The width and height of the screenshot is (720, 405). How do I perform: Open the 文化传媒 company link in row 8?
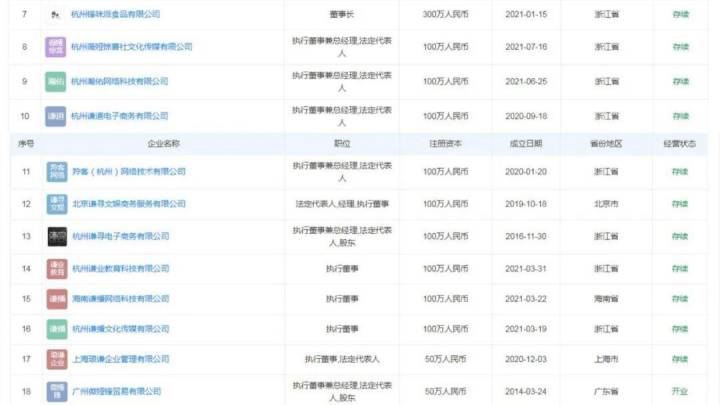pos(131,46)
